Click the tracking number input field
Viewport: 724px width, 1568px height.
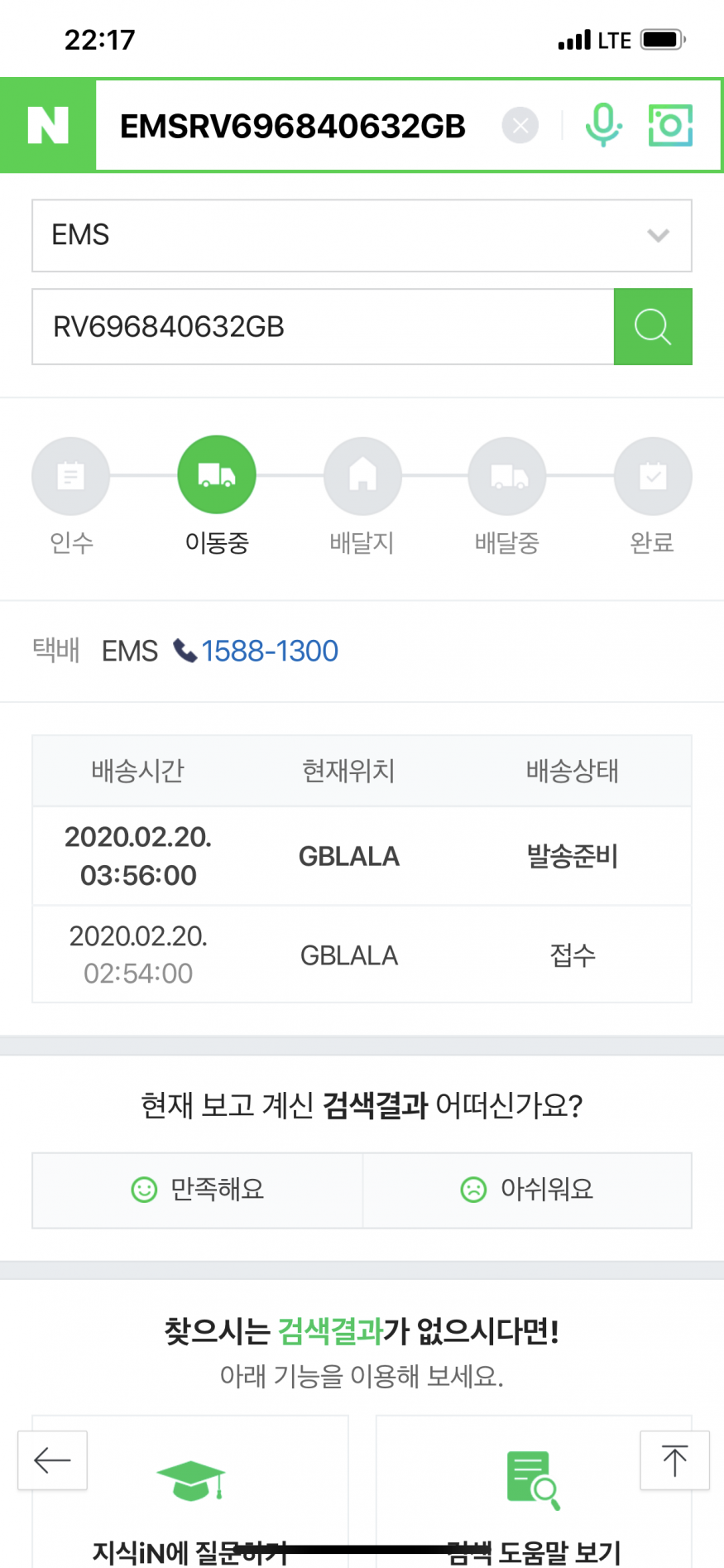tap(323, 327)
